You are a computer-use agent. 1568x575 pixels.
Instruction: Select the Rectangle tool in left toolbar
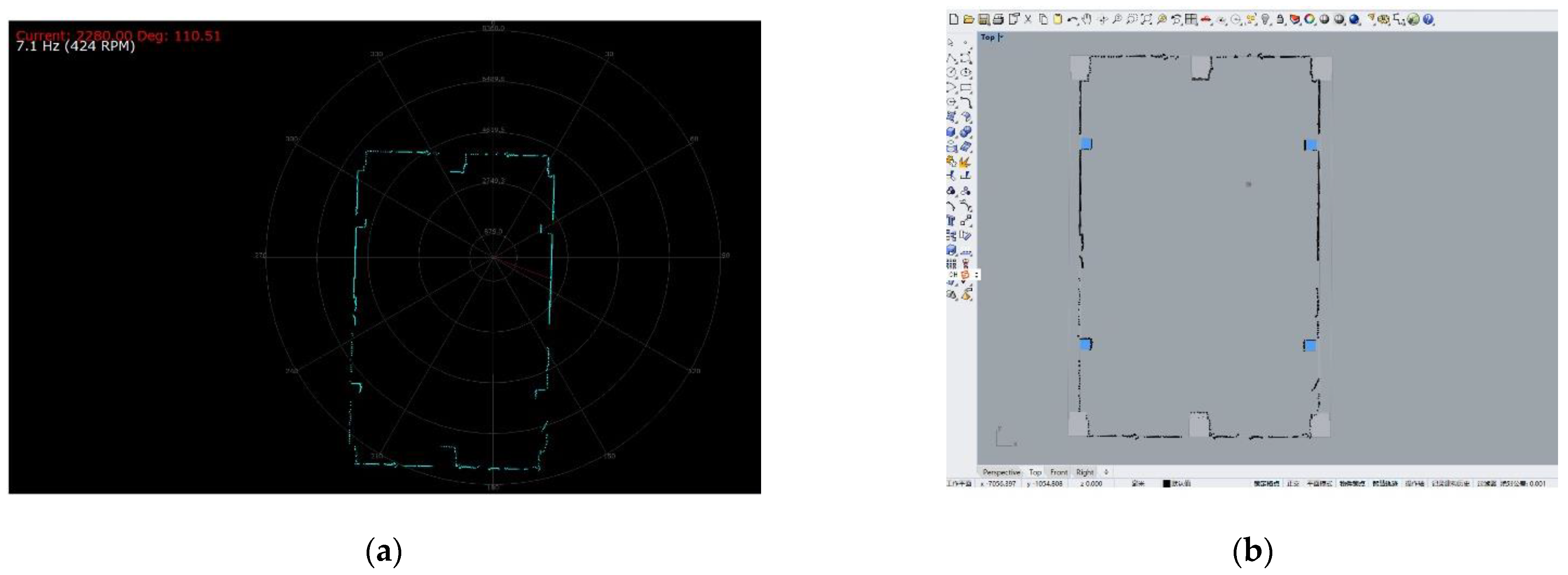click(x=966, y=87)
